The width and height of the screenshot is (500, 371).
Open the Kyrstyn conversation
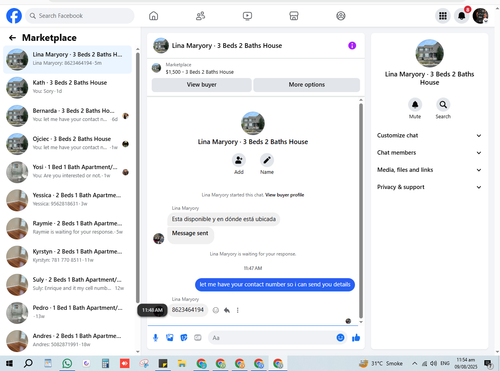67,257
